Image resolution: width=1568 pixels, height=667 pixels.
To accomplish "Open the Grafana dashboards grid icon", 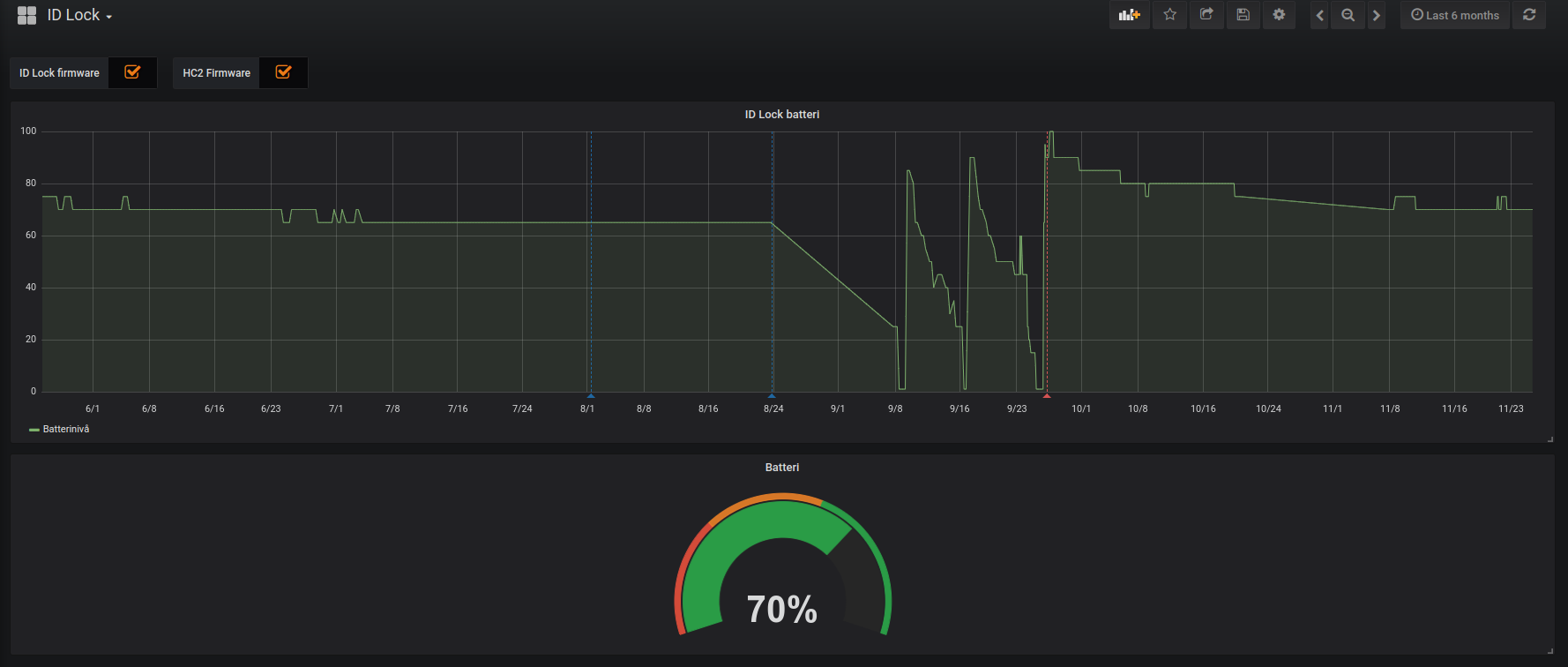I will point(27,16).
